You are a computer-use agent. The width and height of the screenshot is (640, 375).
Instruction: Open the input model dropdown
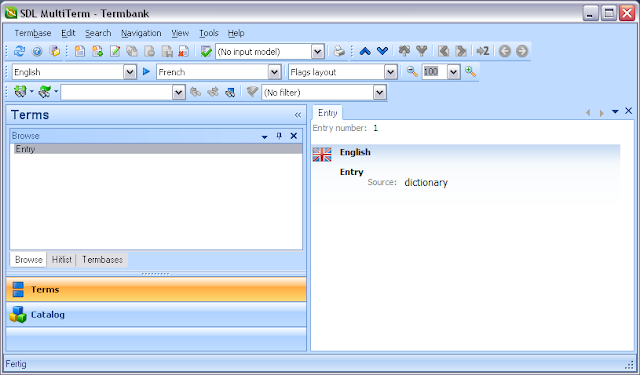318,52
